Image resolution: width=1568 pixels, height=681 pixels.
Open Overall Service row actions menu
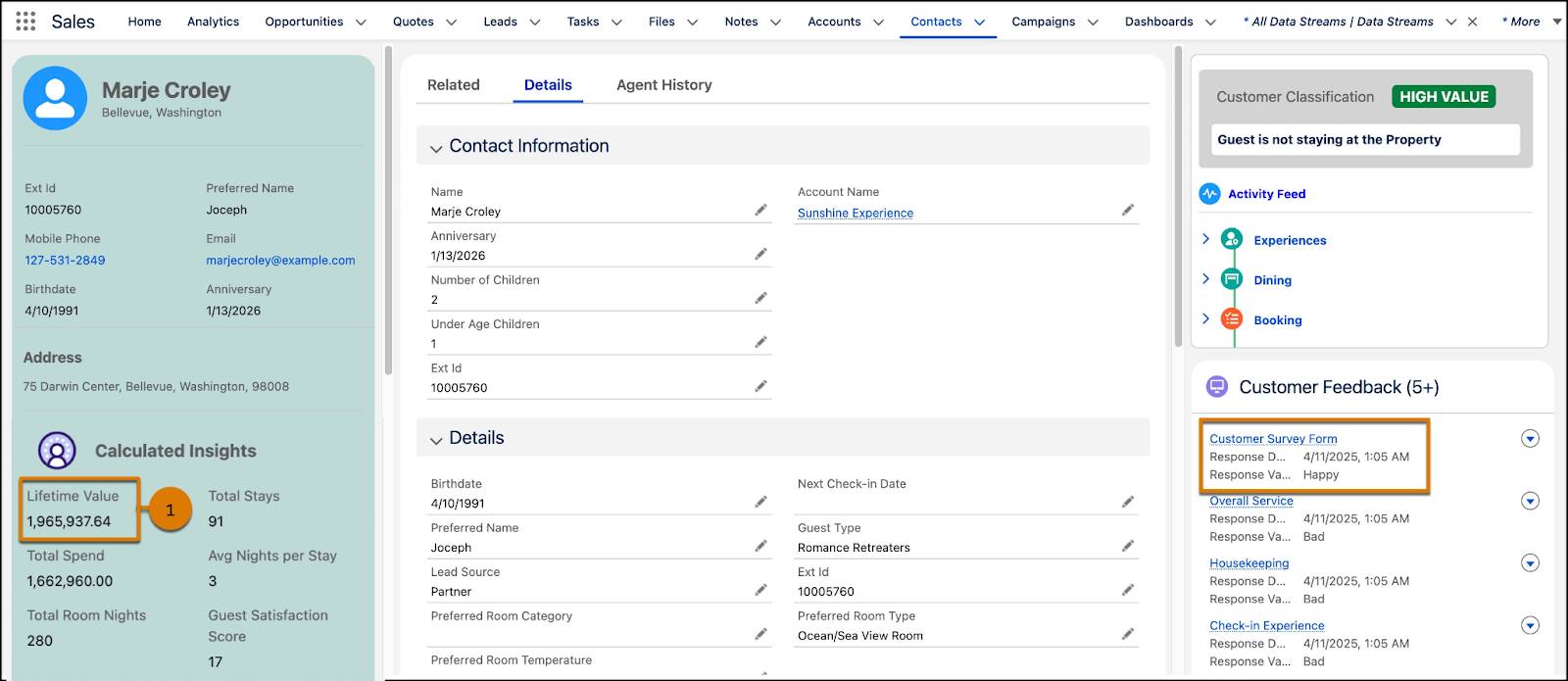coord(1530,501)
